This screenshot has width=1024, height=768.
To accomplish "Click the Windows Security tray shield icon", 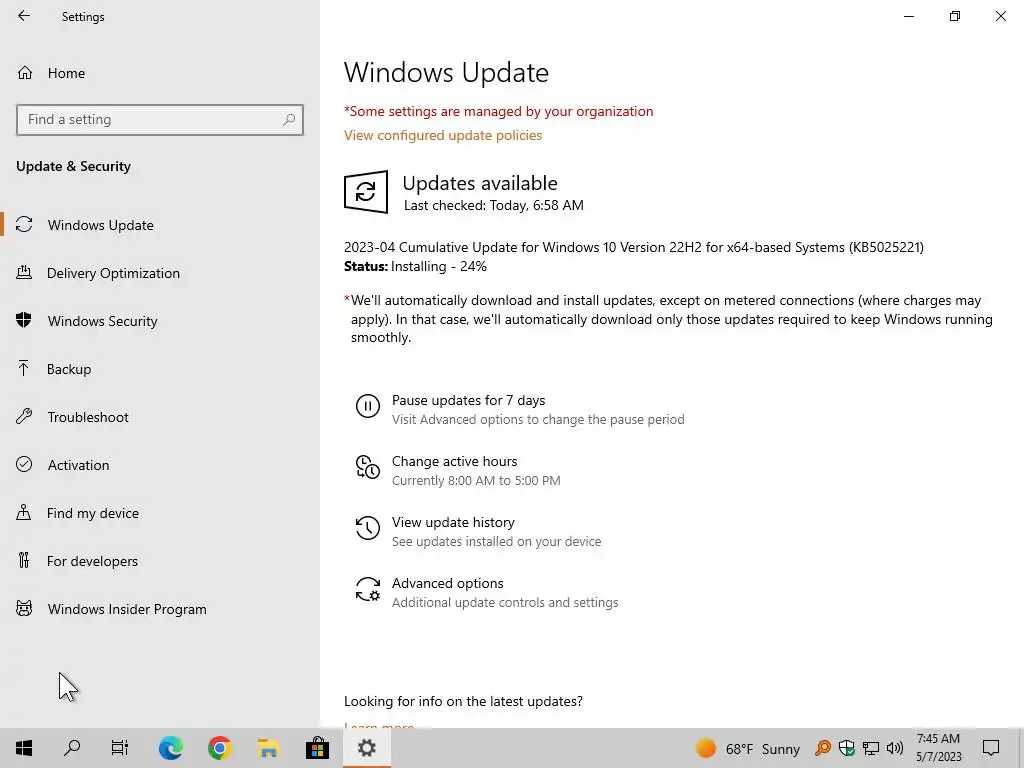I will [x=847, y=748].
